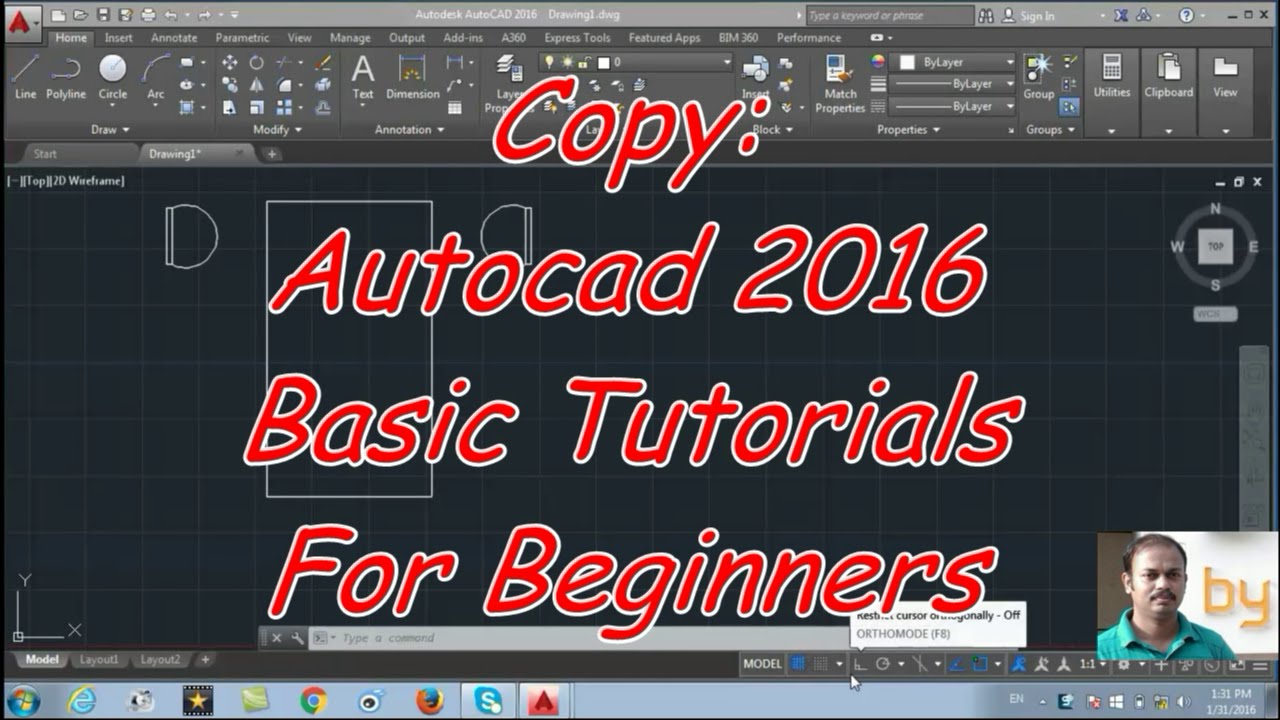
Task: Choose the Rotate tool in Modify panel
Action: tap(257, 62)
